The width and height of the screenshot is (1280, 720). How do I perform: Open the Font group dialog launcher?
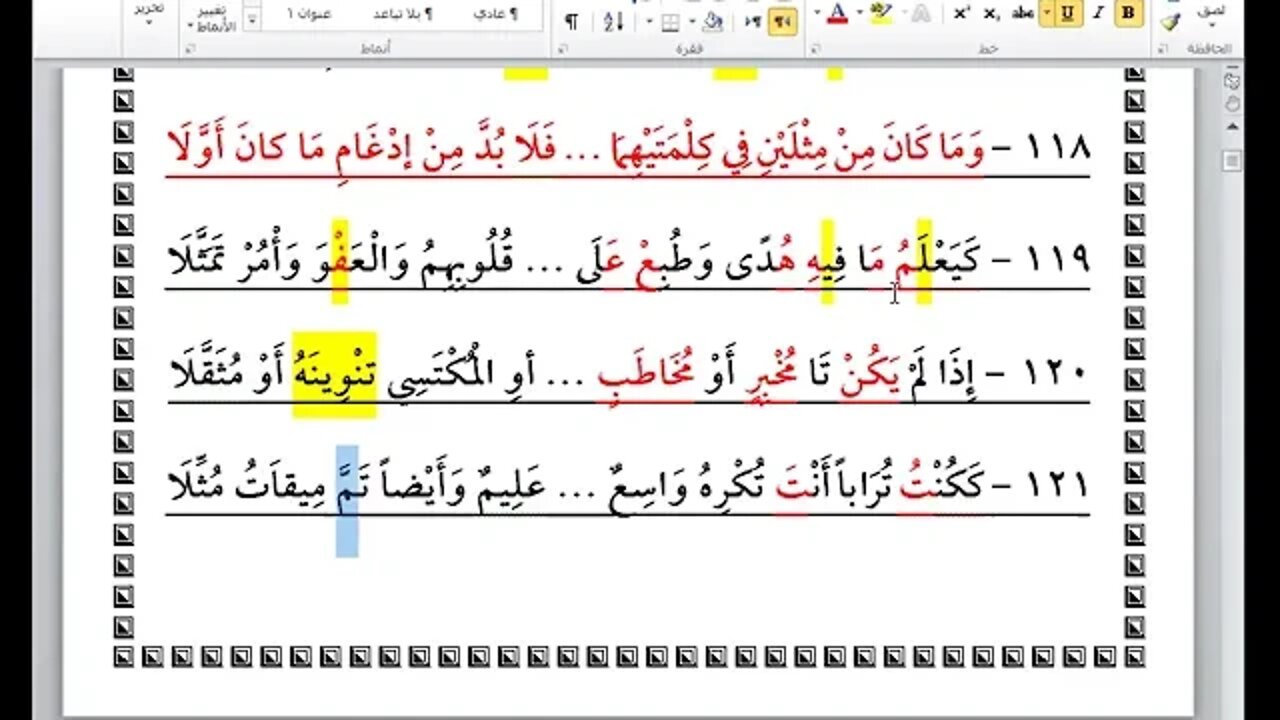click(816, 49)
